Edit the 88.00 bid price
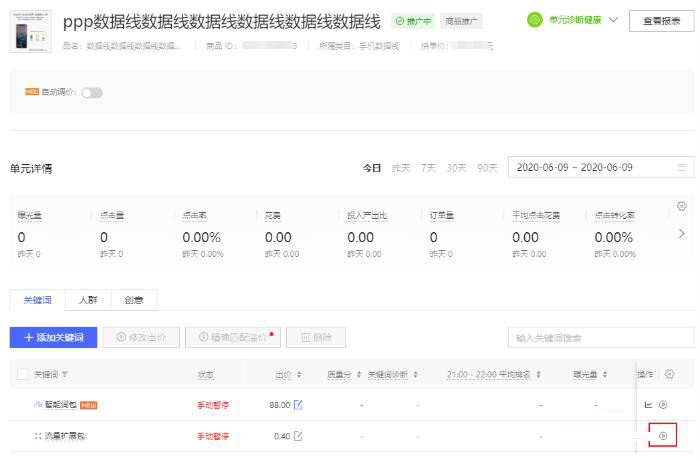The image size is (700, 461). coord(298,405)
